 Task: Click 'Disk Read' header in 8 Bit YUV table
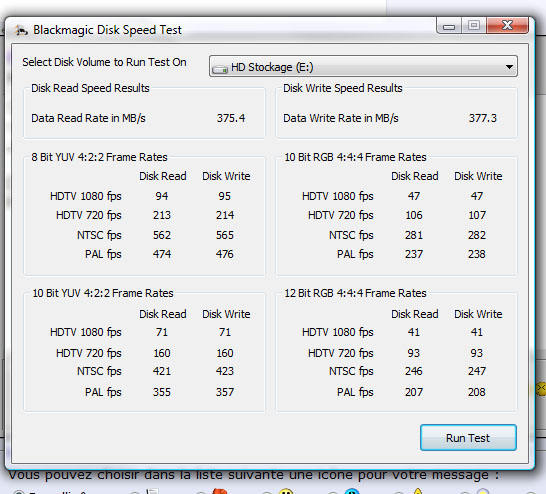tap(163, 176)
